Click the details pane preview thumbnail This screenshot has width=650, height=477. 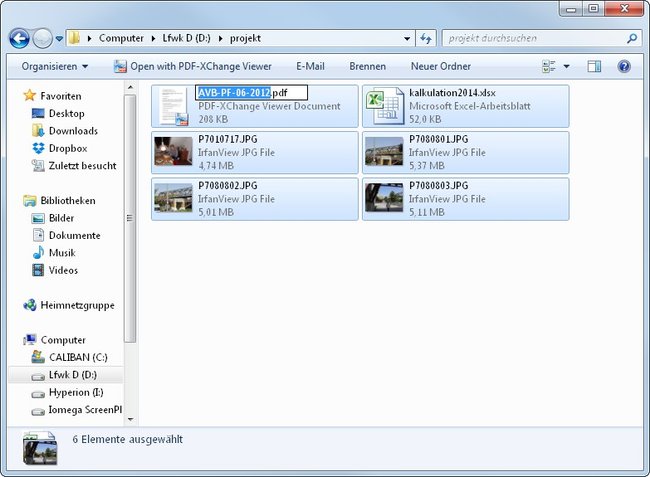click(x=40, y=448)
